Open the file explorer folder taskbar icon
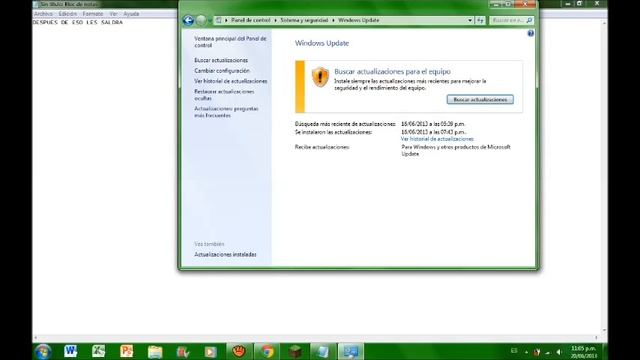 point(155,351)
